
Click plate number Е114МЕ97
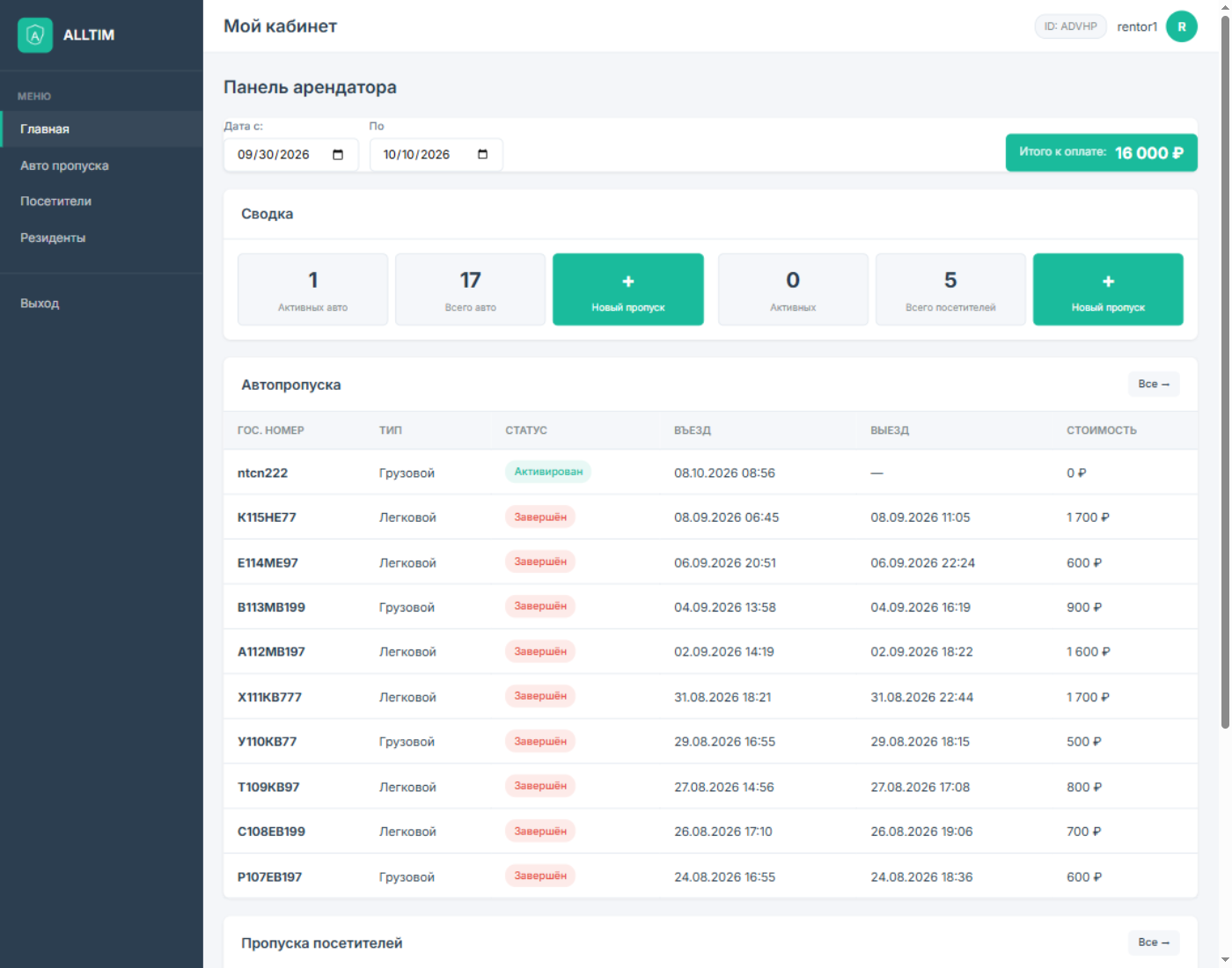click(268, 563)
